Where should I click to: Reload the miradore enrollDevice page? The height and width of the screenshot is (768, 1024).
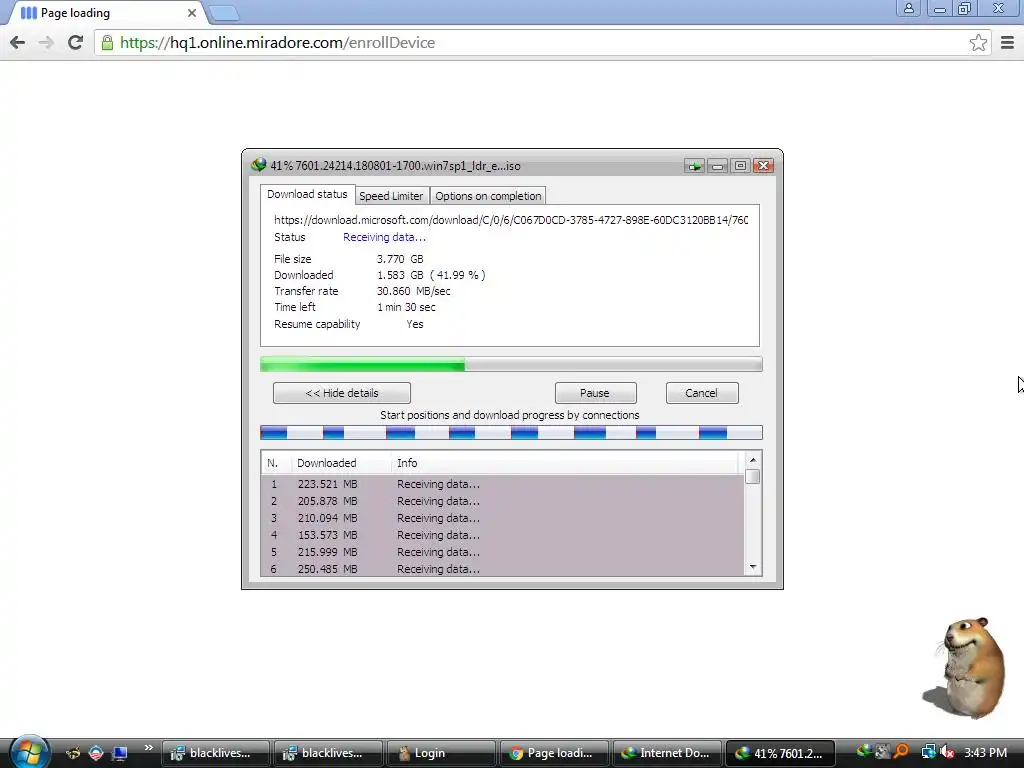(x=76, y=42)
